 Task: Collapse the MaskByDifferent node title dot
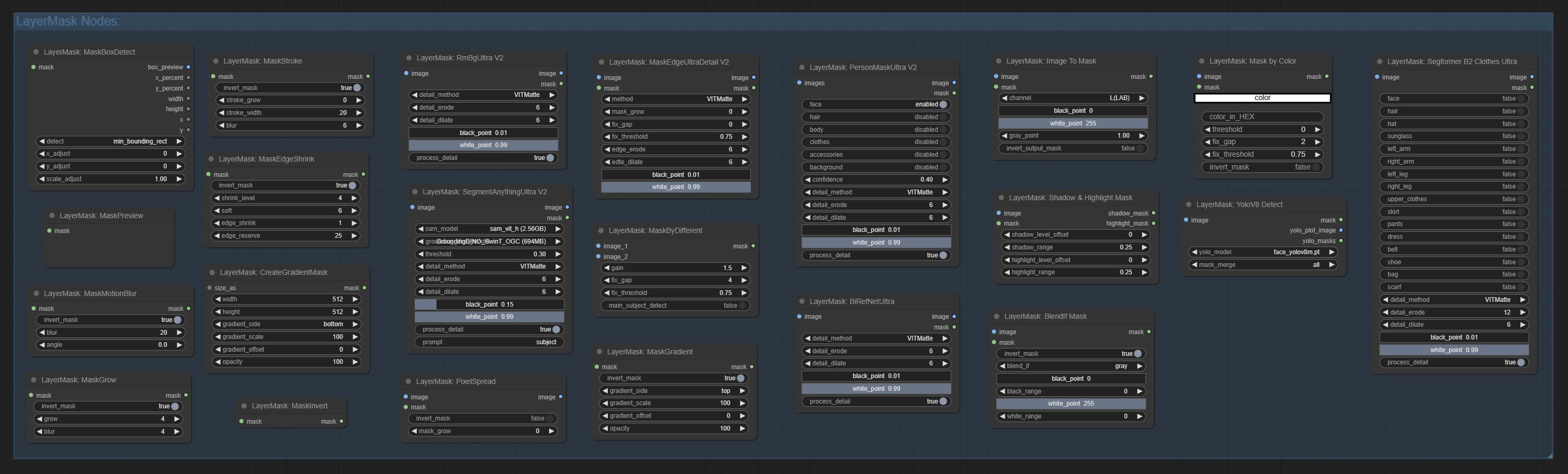[x=601, y=230]
